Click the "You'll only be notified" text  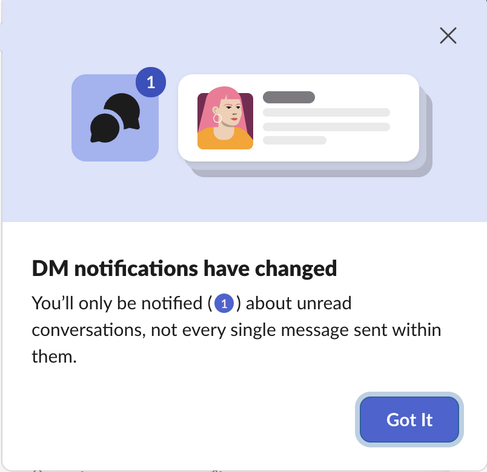coord(117,303)
